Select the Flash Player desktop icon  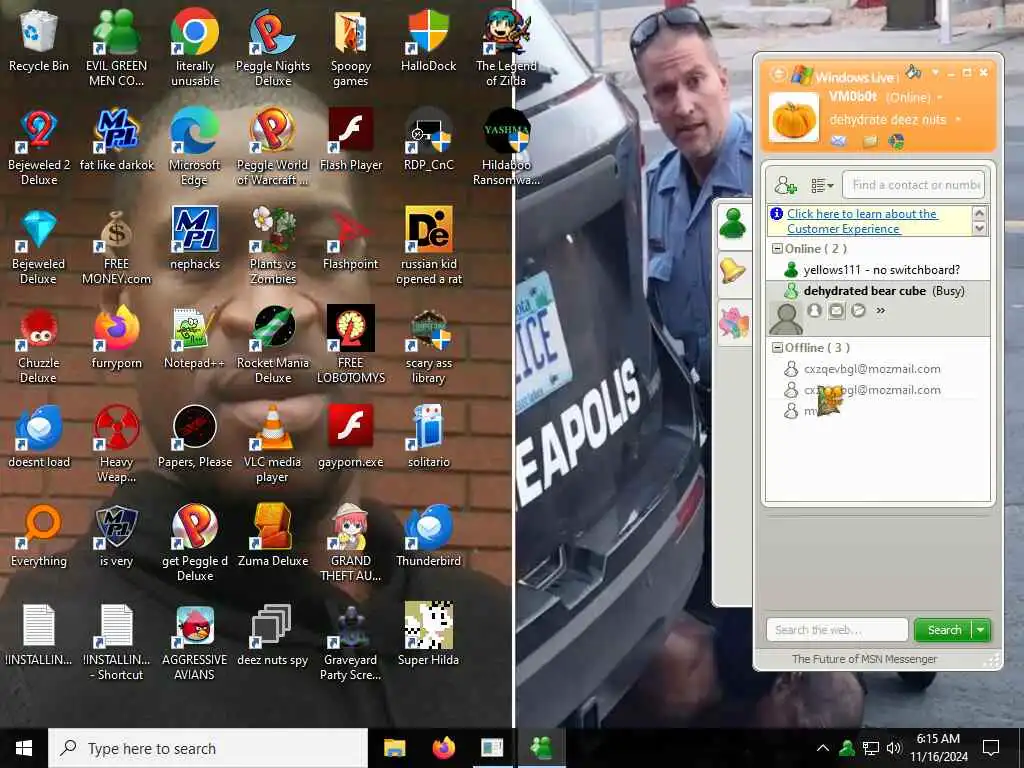click(351, 140)
